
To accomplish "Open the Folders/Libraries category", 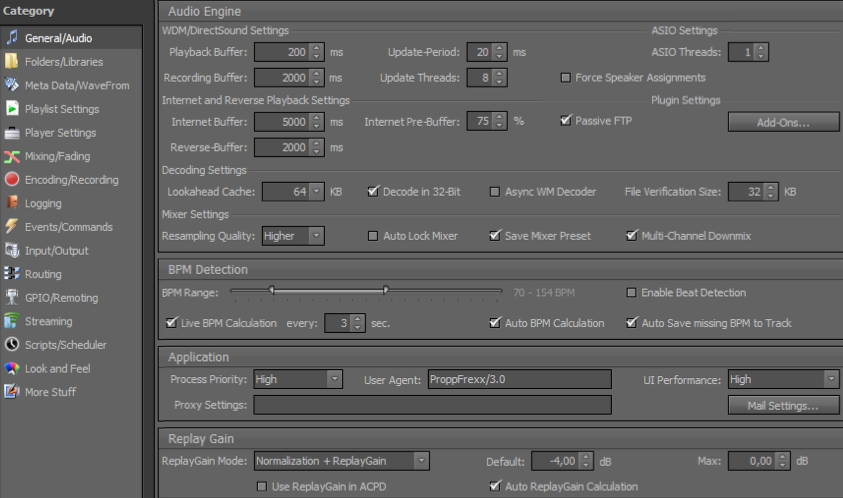I will coord(72,61).
